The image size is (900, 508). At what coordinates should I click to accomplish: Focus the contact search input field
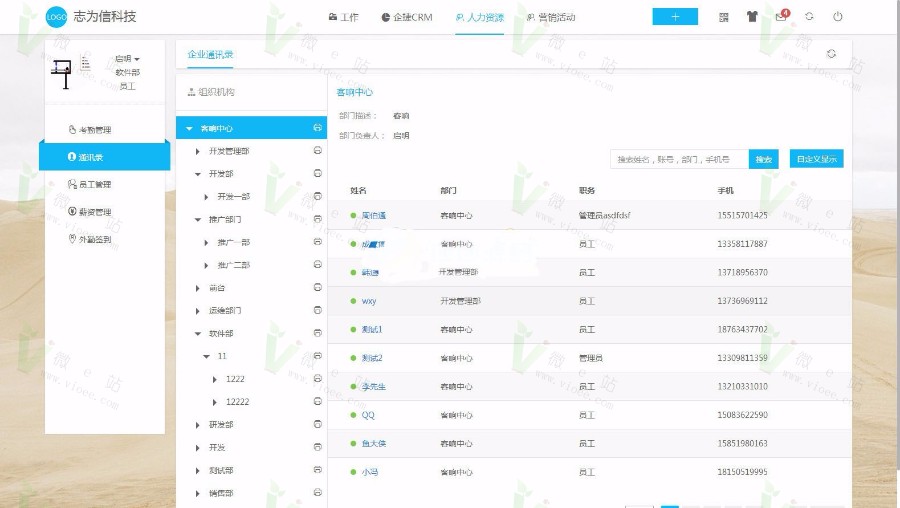click(x=680, y=159)
